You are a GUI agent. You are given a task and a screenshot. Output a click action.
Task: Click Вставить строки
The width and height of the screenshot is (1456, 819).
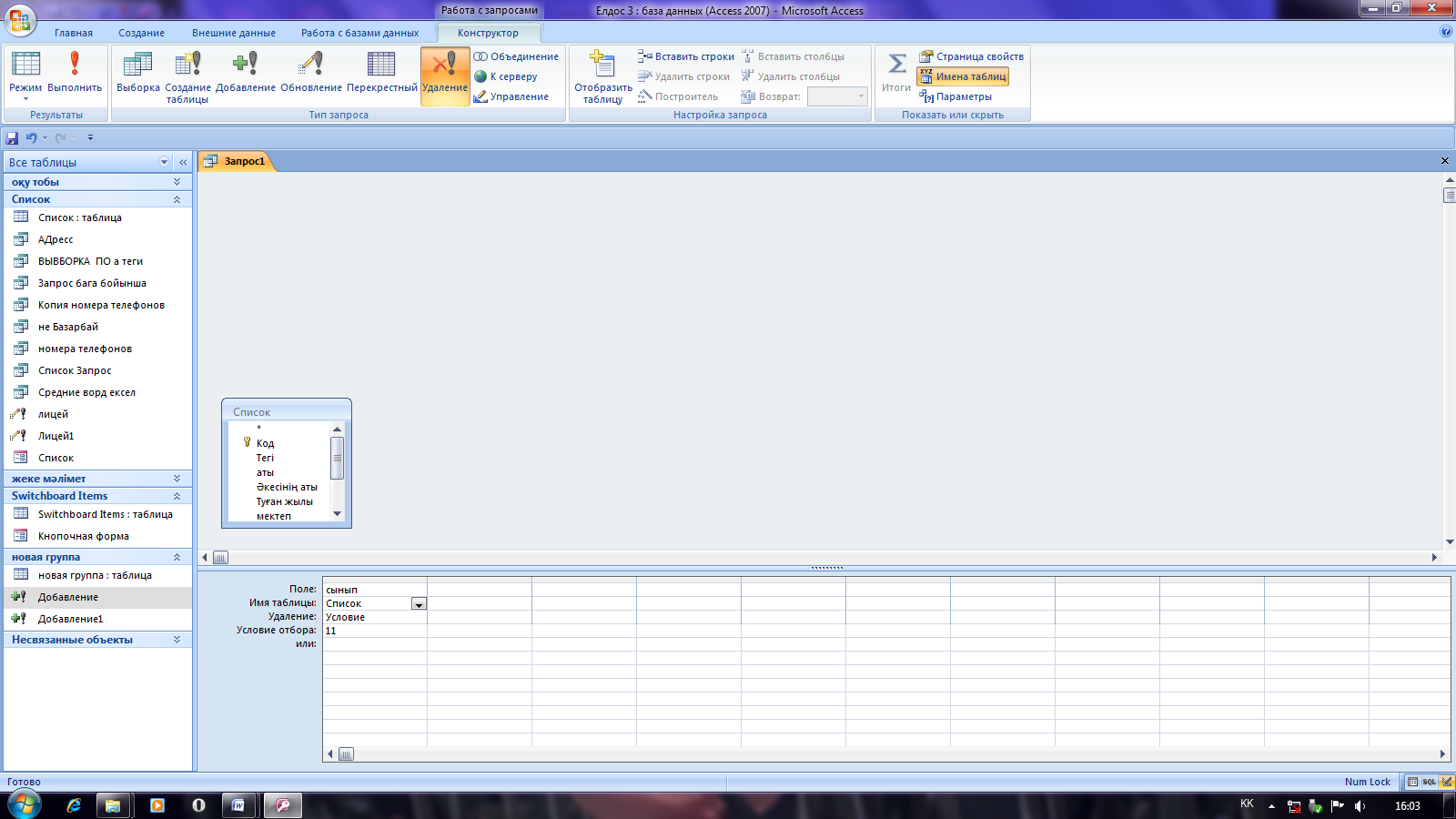pyautogui.click(x=686, y=56)
